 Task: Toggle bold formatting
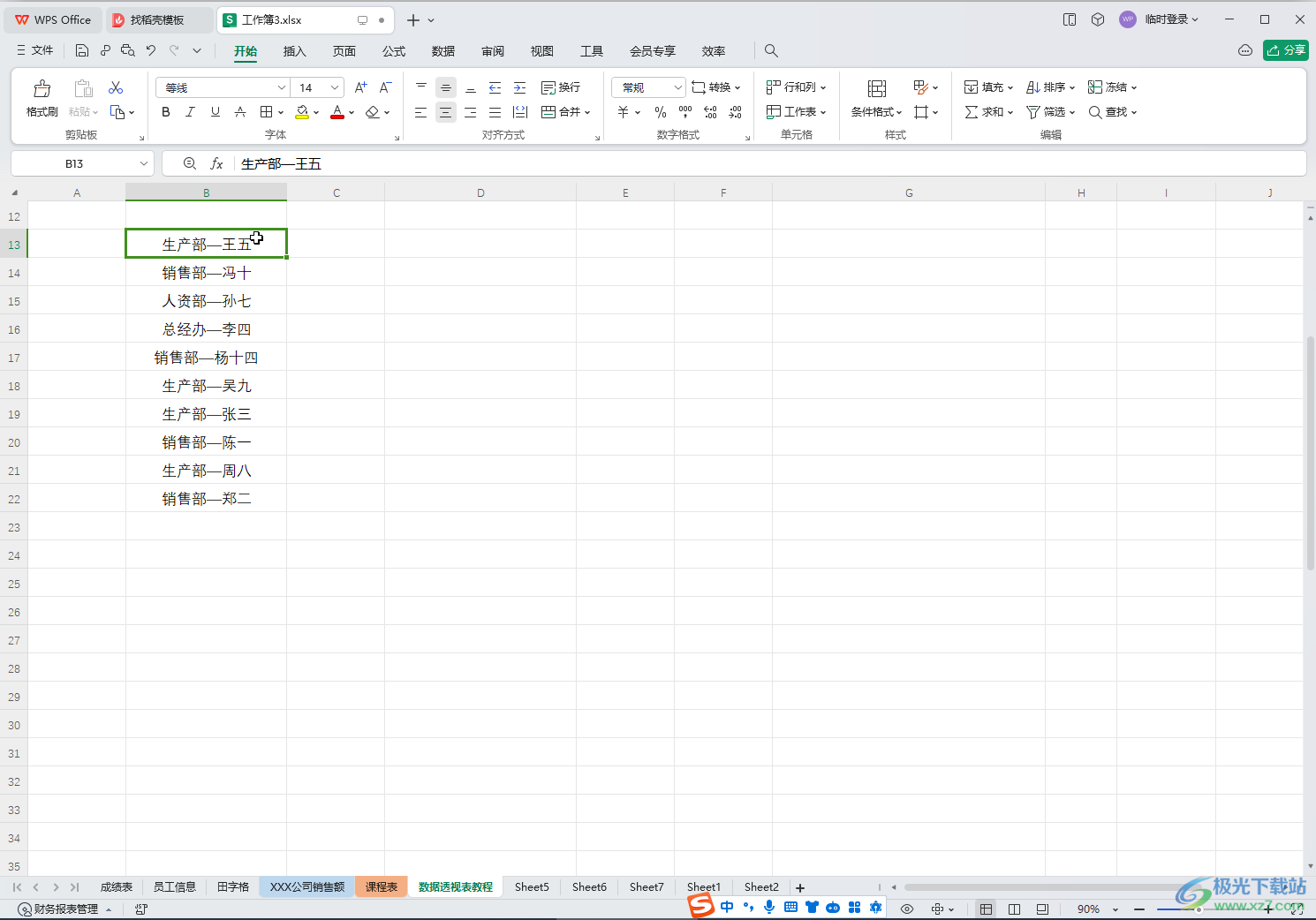point(165,112)
